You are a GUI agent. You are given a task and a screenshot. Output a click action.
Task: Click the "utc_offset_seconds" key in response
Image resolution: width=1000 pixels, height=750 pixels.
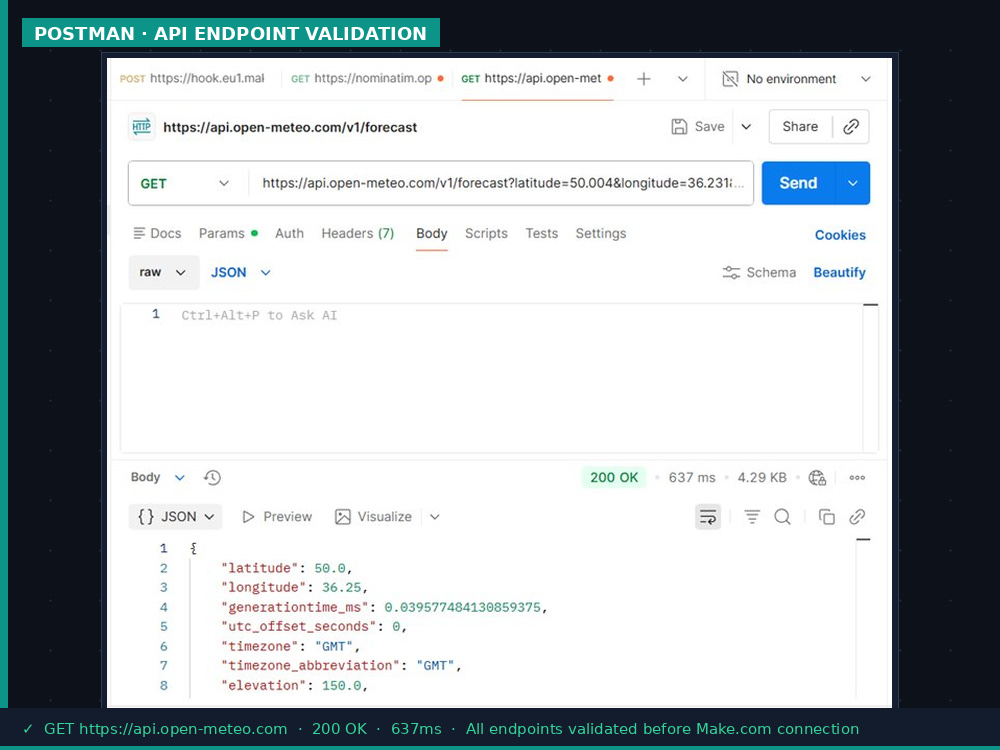pyautogui.click(x=298, y=626)
